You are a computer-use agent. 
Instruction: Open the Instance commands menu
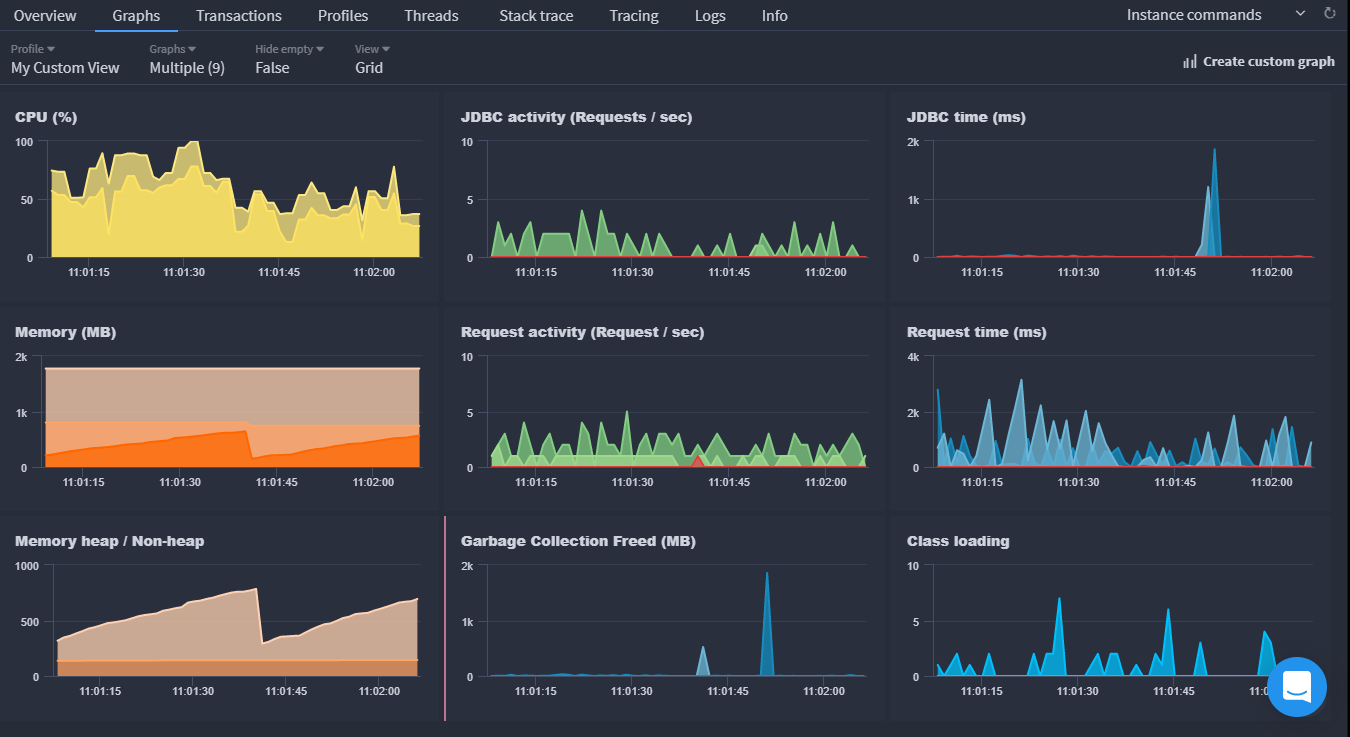(x=1194, y=15)
